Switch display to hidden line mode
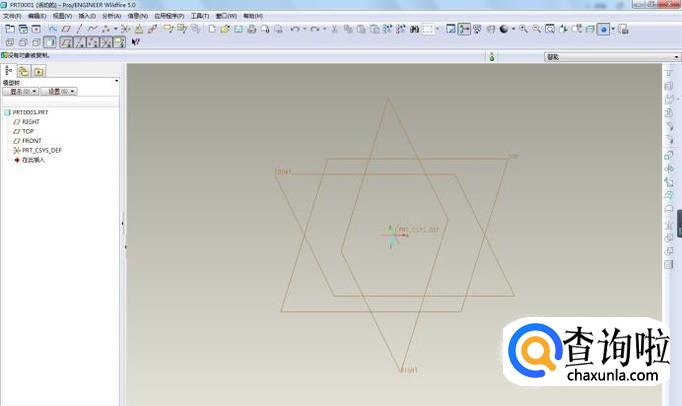Viewport: 682px width, 406px height. 23,42
